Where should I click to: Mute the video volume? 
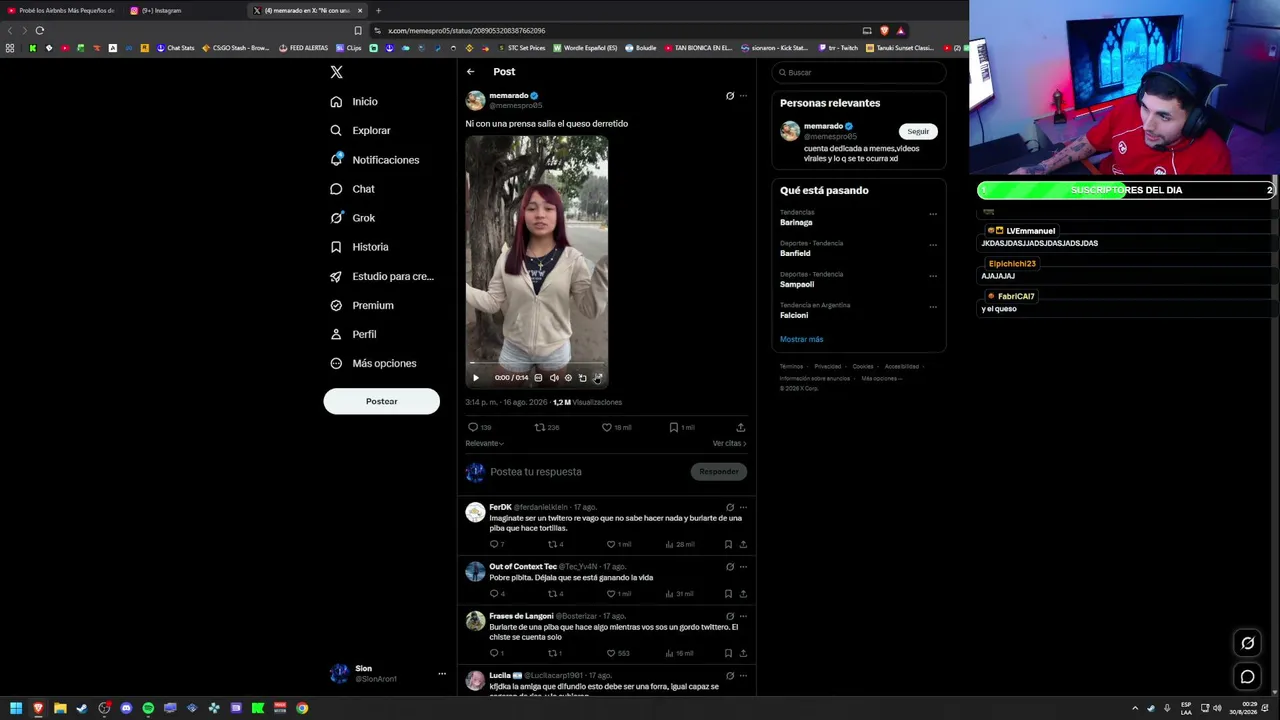click(x=554, y=378)
